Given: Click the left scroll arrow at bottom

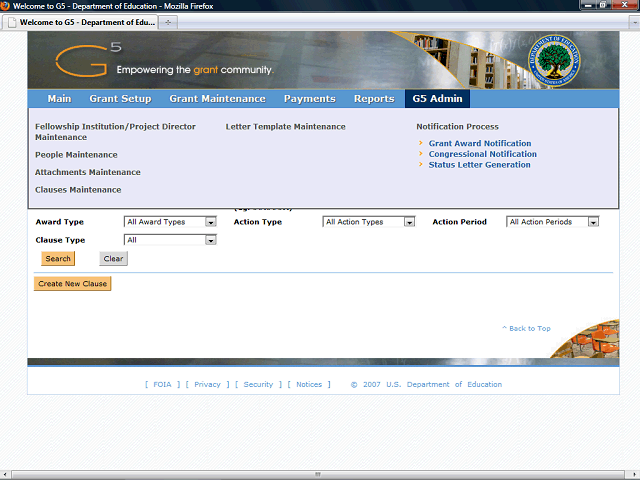Looking at the screenshot, I should [4, 474].
